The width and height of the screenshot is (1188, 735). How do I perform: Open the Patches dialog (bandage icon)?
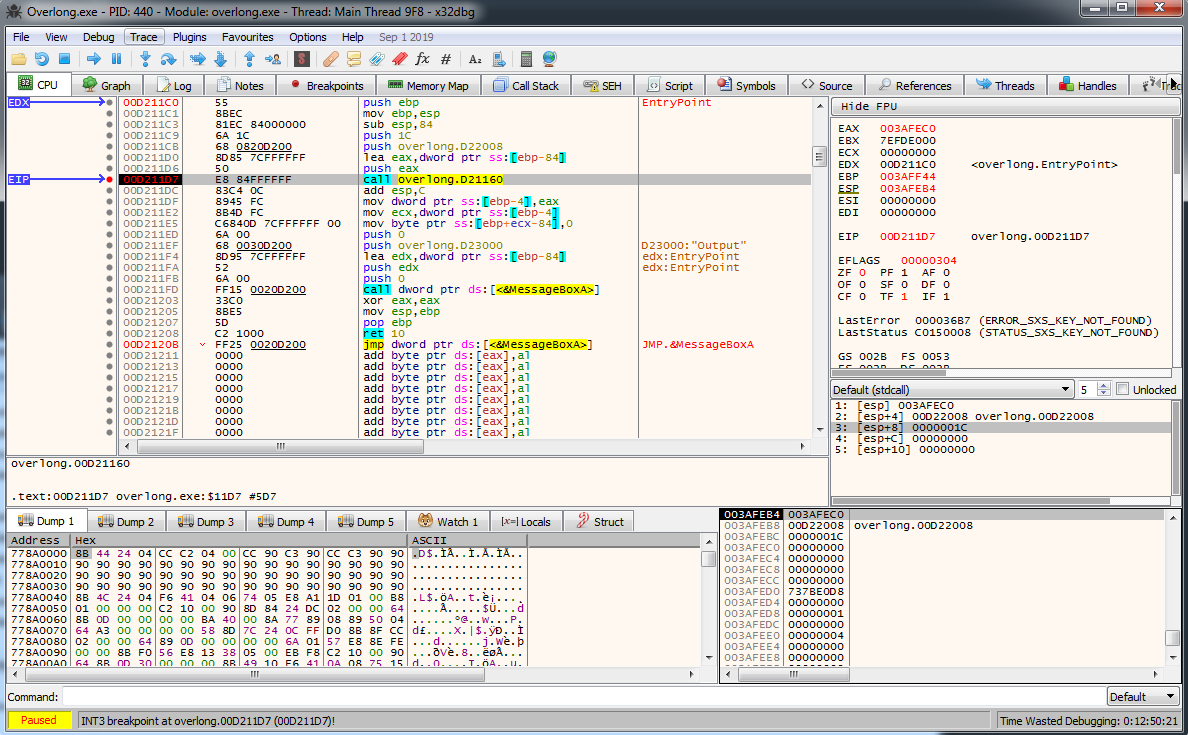pyautogui.click(x=330, y=59)
